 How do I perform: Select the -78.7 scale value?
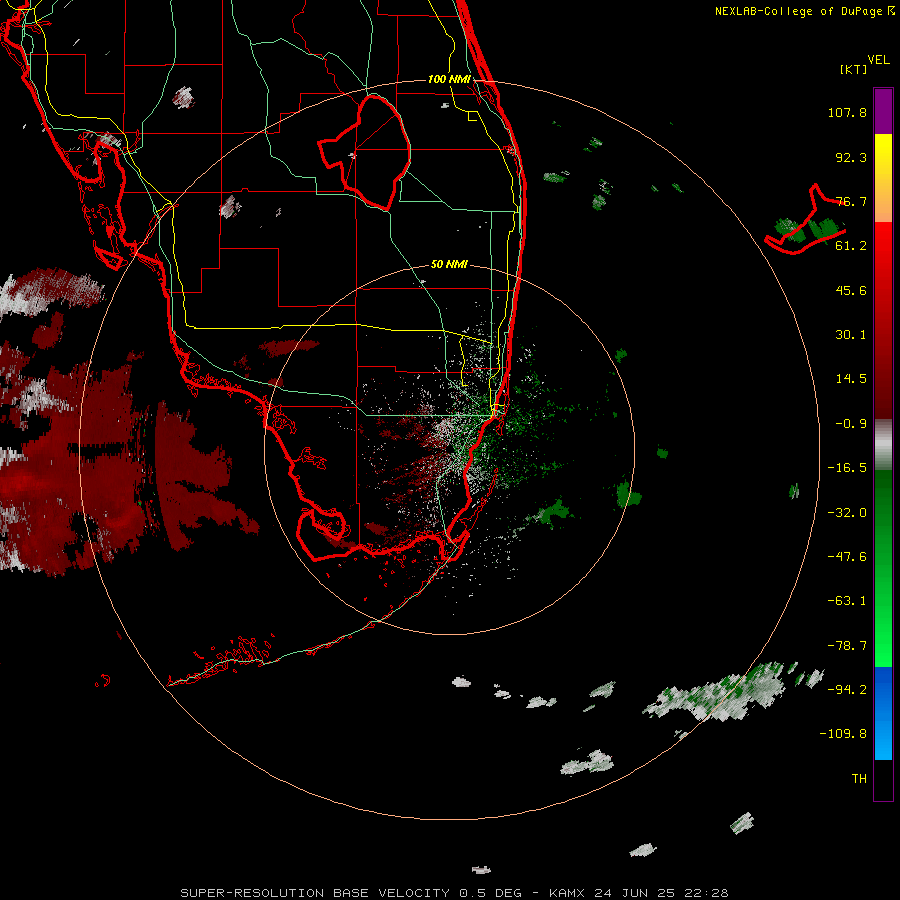click(x=847, y=646)
